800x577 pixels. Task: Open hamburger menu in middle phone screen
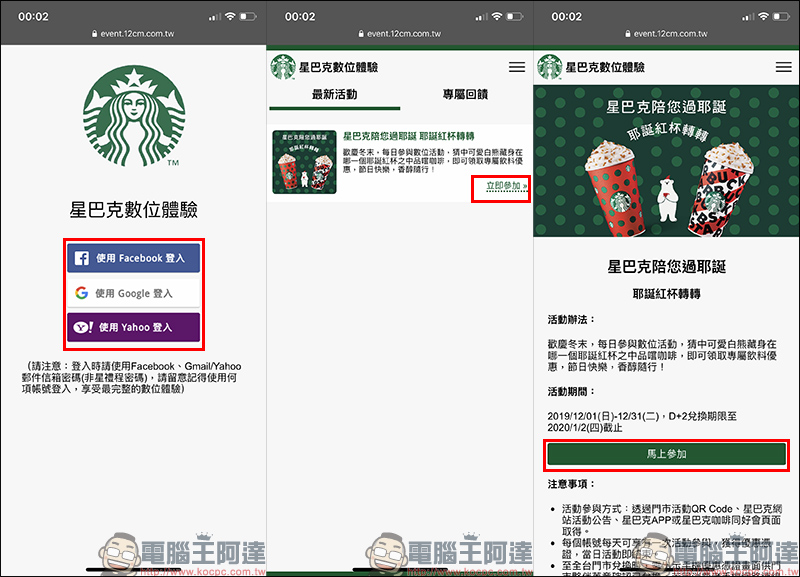pos(517,67)
